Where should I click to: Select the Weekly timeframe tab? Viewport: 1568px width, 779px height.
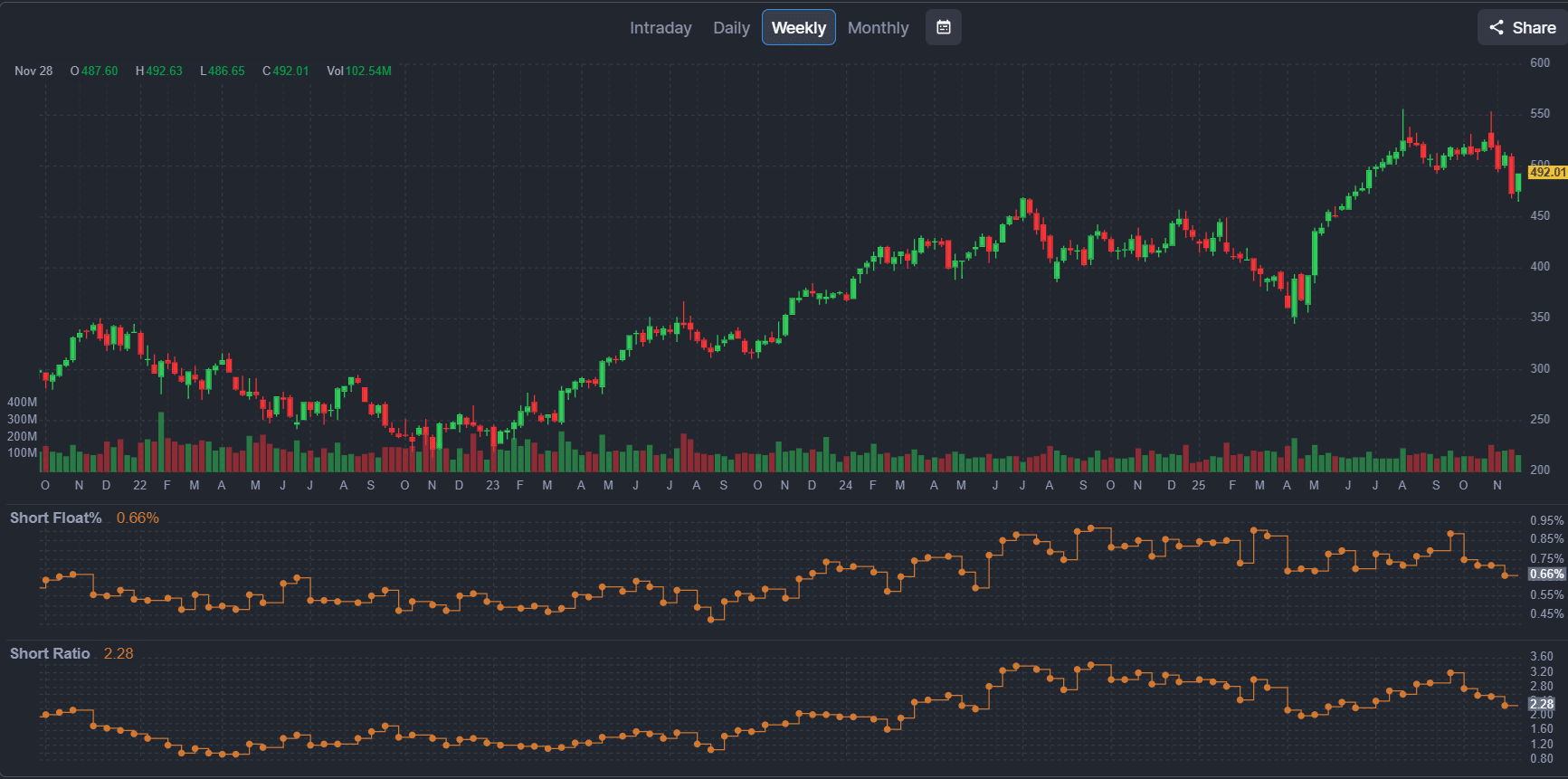click(x=798, y=28)
